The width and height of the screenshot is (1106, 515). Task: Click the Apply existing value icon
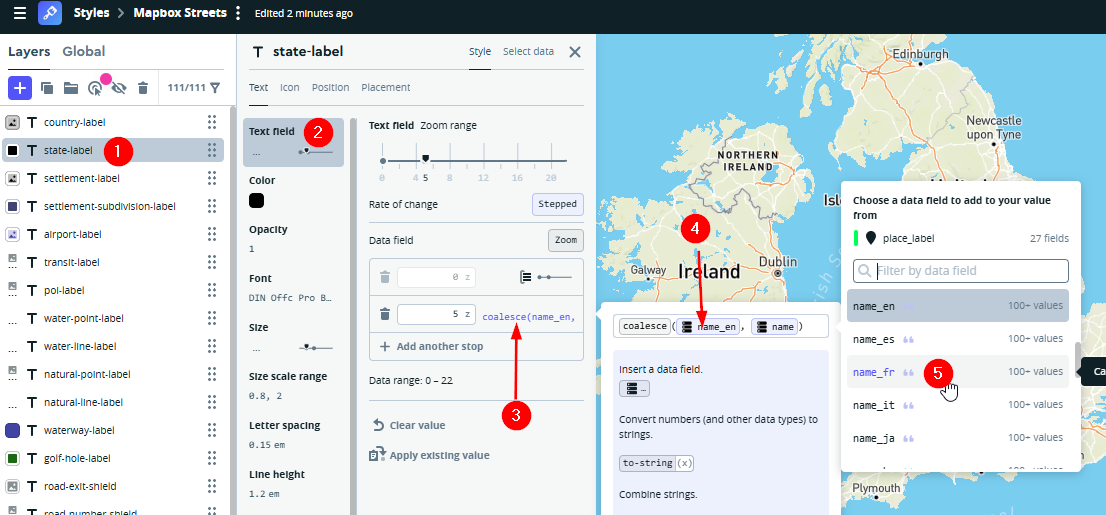click(377, 454)
